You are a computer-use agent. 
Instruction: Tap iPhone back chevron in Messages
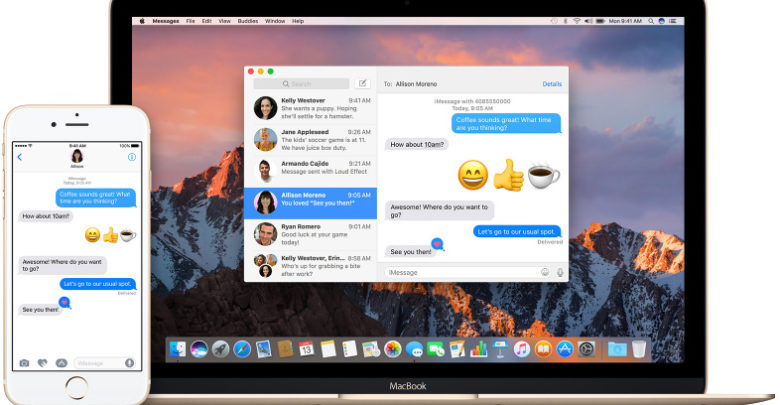tap(20, 157)
